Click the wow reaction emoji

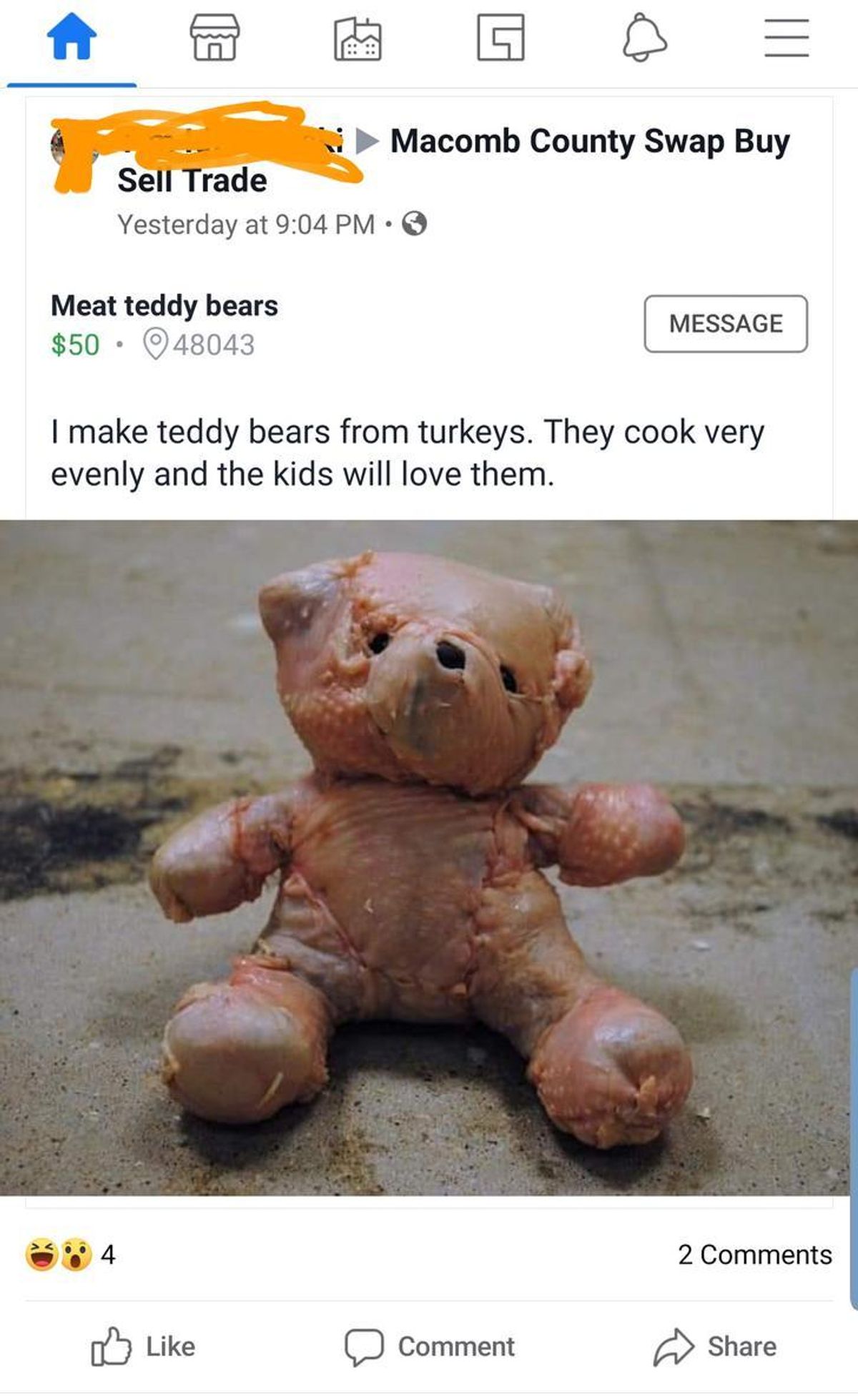(x=76, y=1254)
